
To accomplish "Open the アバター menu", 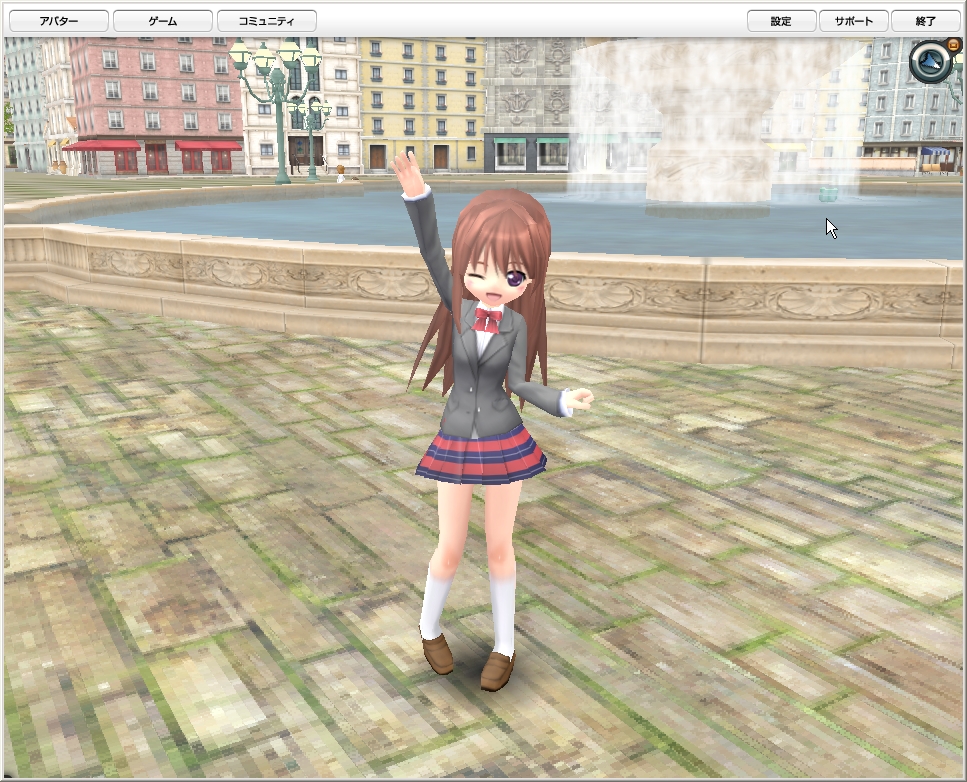I will tap(59, 21).
